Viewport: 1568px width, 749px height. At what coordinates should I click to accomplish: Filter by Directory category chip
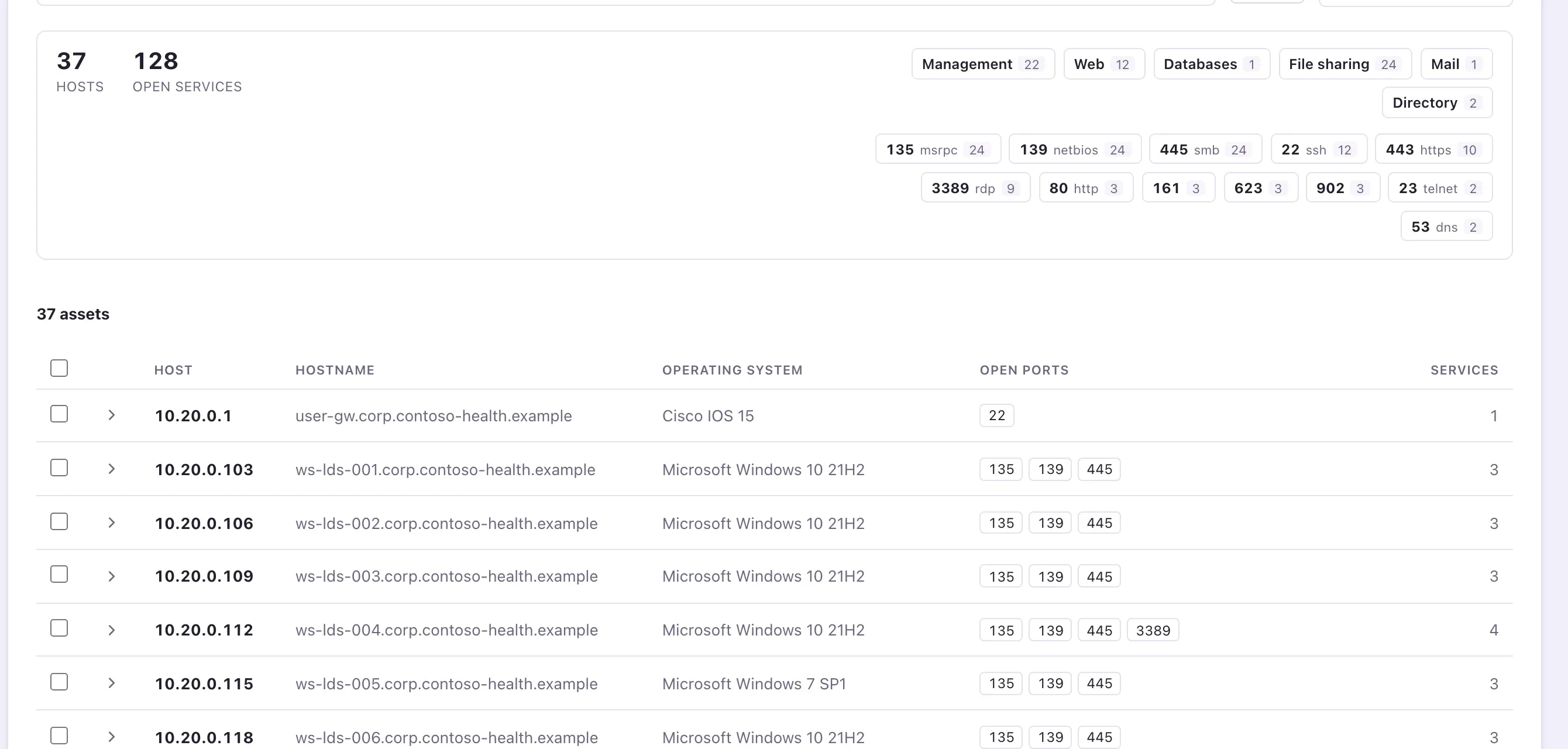1437,102
